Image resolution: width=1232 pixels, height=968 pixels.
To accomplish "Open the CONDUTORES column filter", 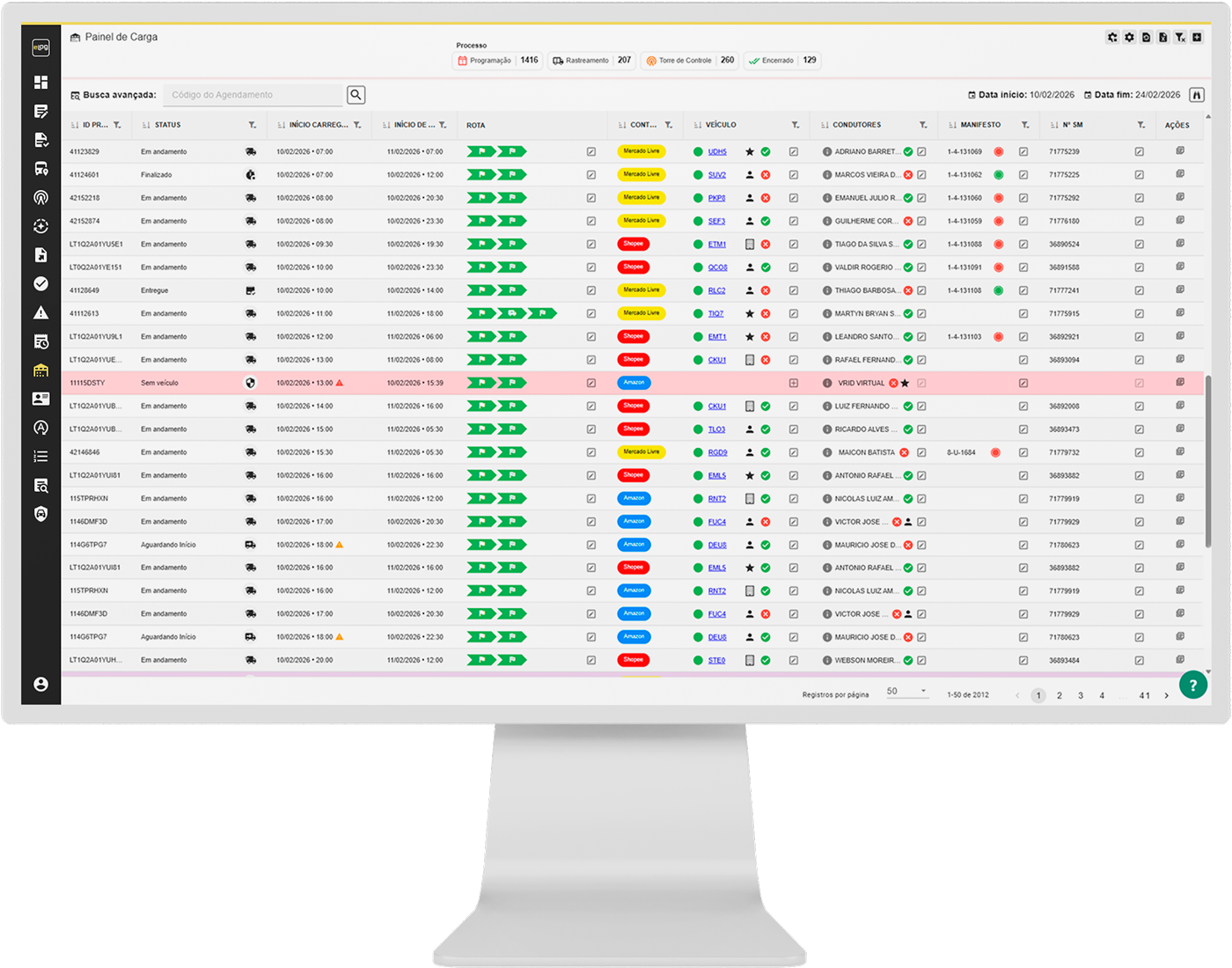I will 923,125.
